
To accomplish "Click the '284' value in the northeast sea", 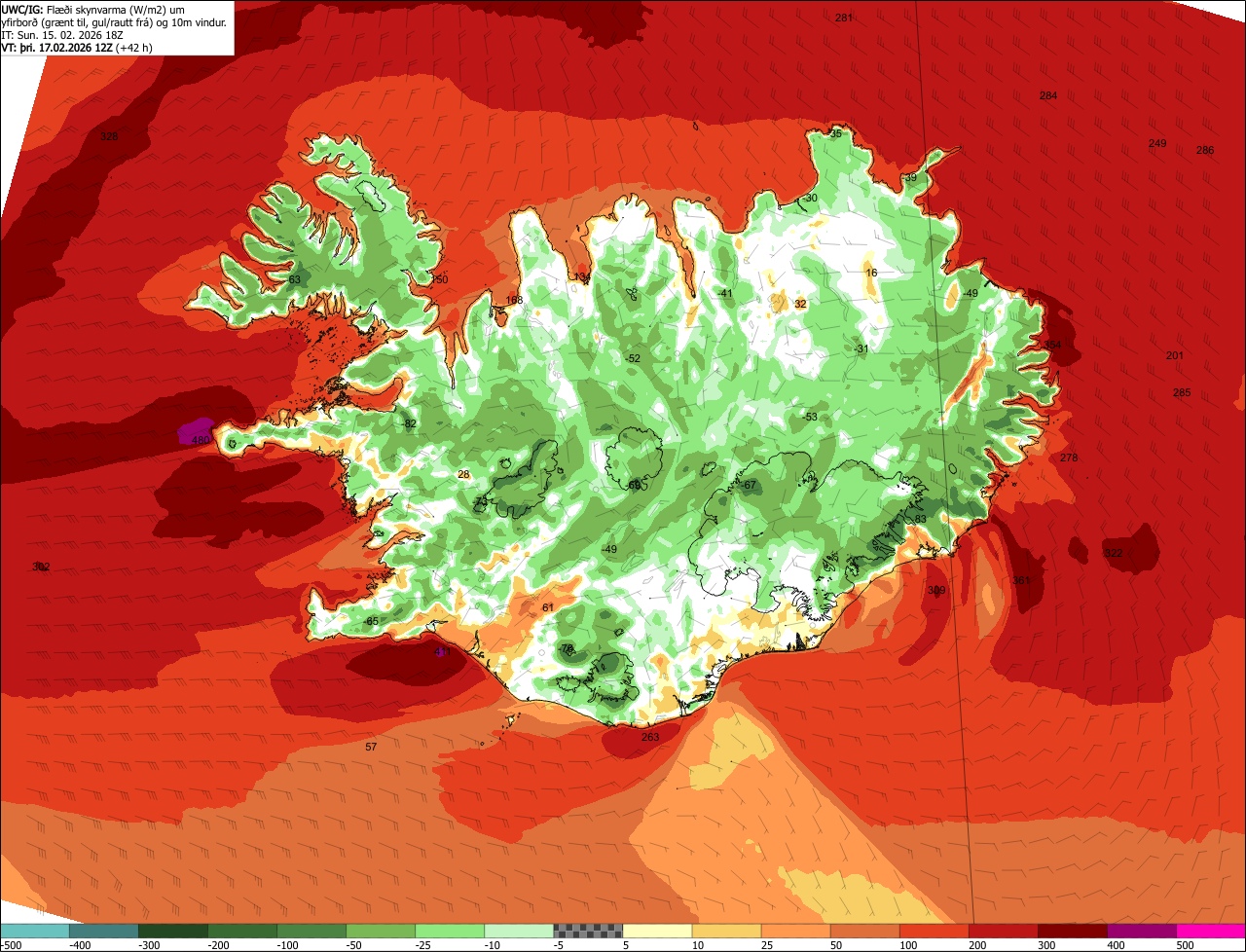I will click(1048, 95).
